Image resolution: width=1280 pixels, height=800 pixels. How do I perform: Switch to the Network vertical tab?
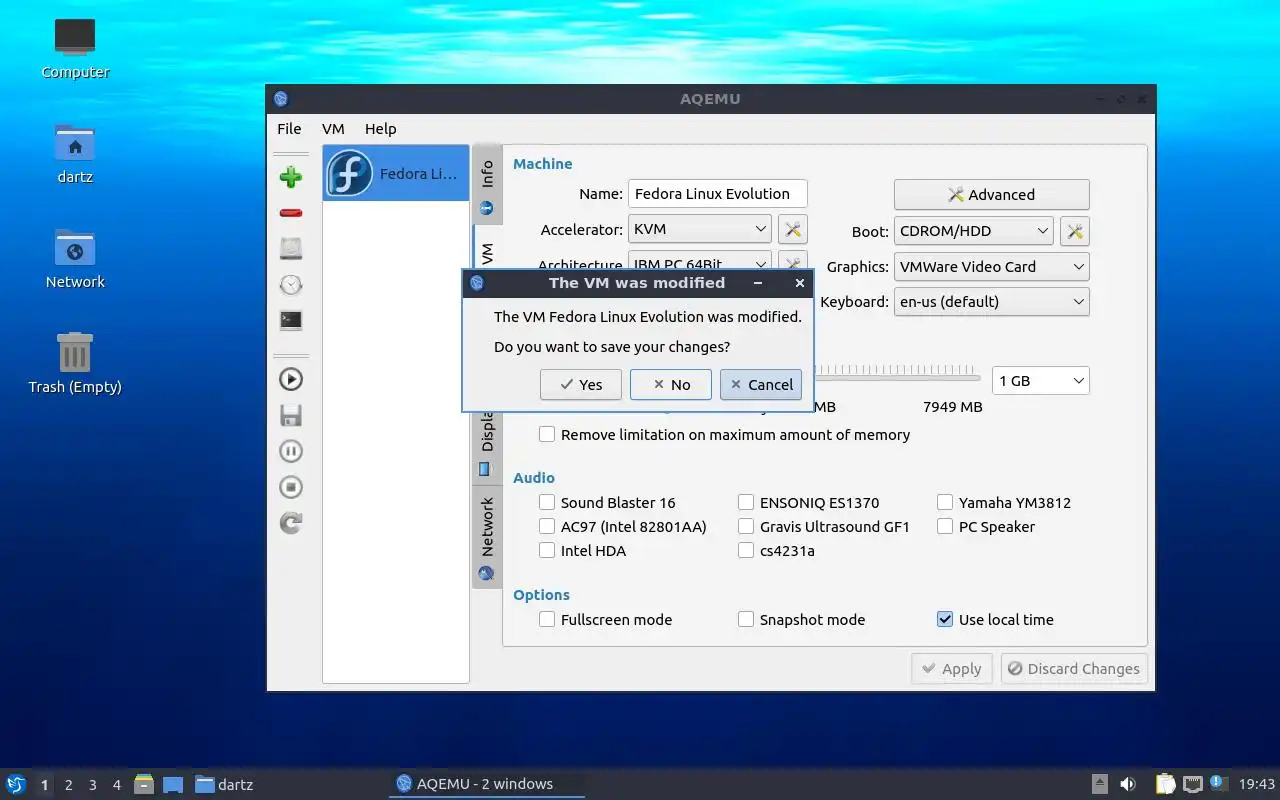(487, 536)
